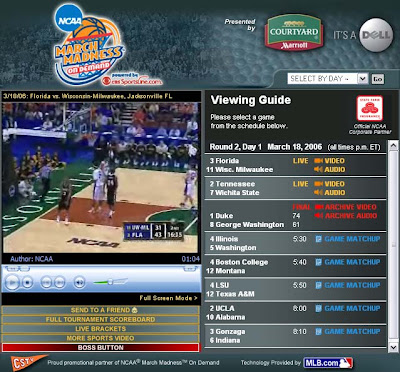Click the Go button next to day selector
The image size is (400, 372).
pos(378,79)
